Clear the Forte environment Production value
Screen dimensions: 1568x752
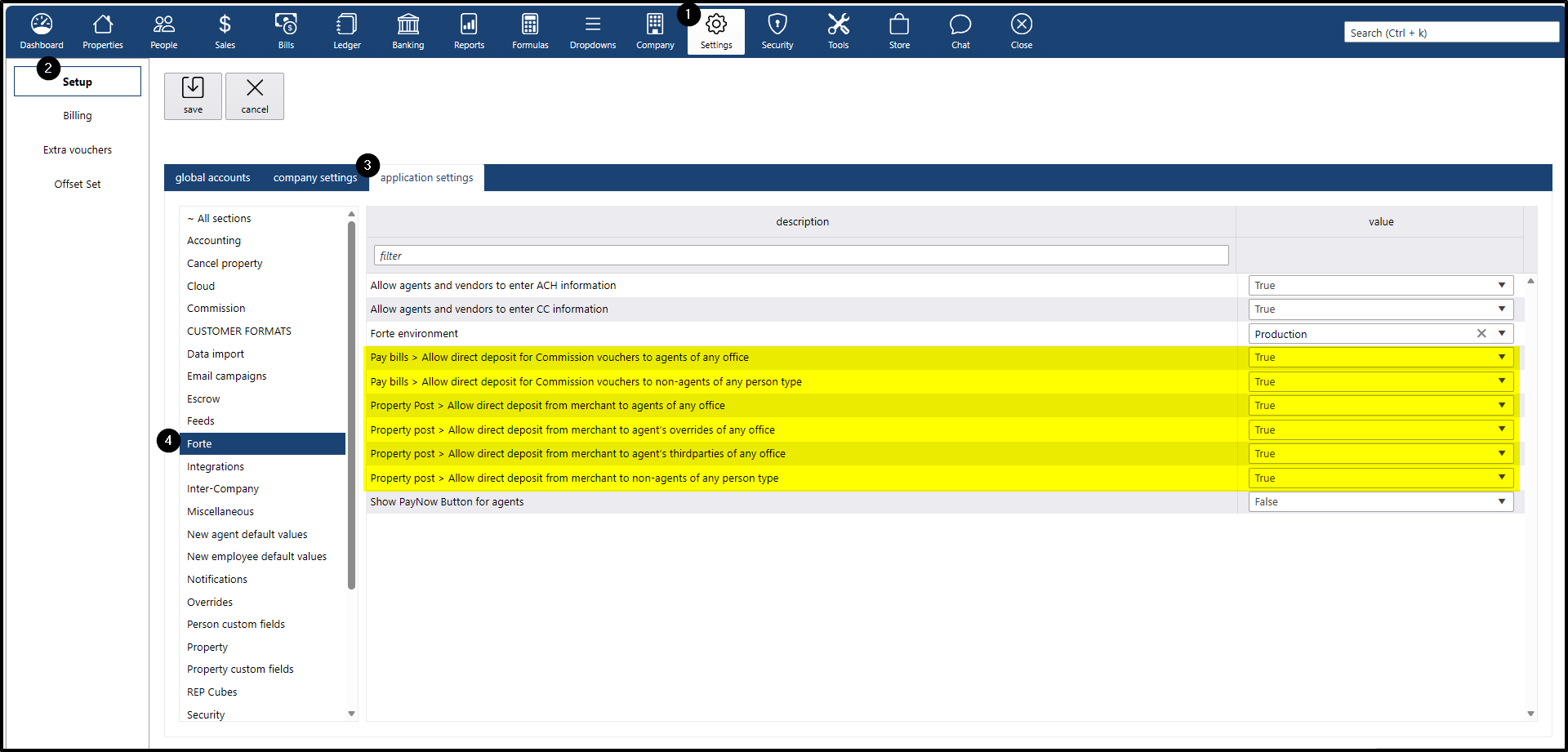click(1481, 334)
